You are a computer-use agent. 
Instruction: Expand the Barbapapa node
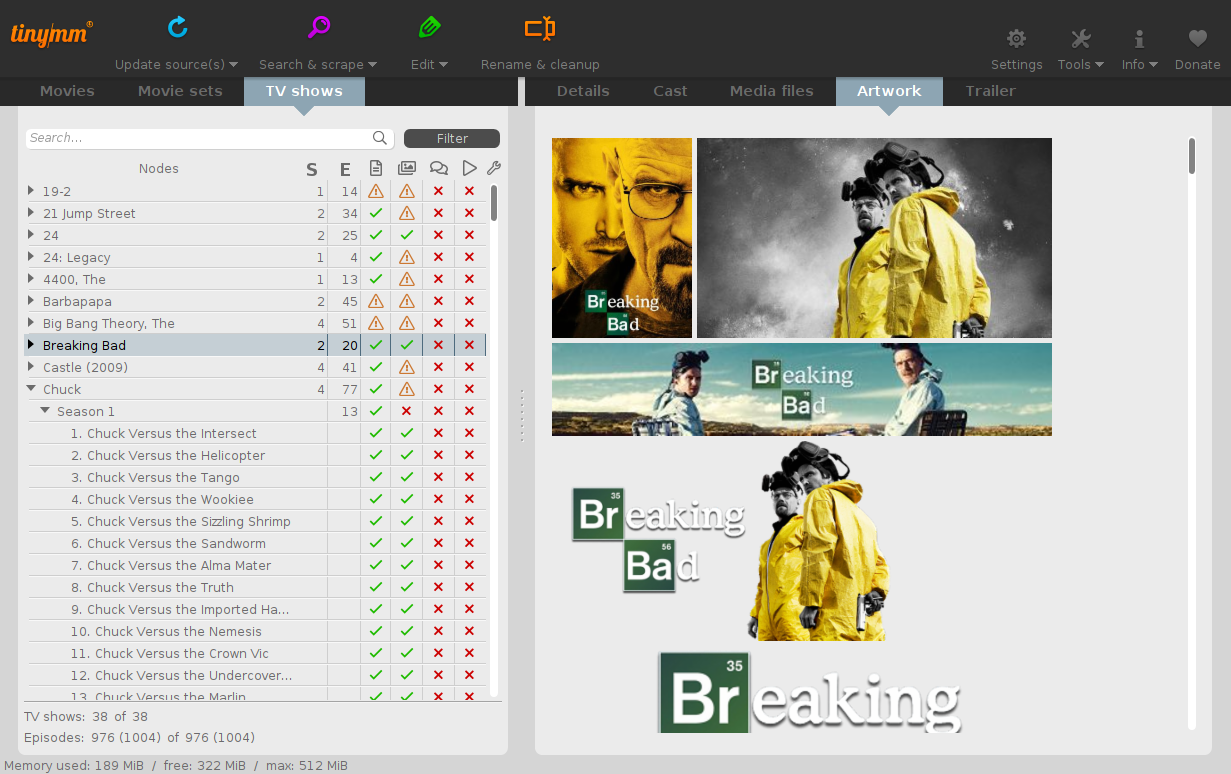pos(31,301)
